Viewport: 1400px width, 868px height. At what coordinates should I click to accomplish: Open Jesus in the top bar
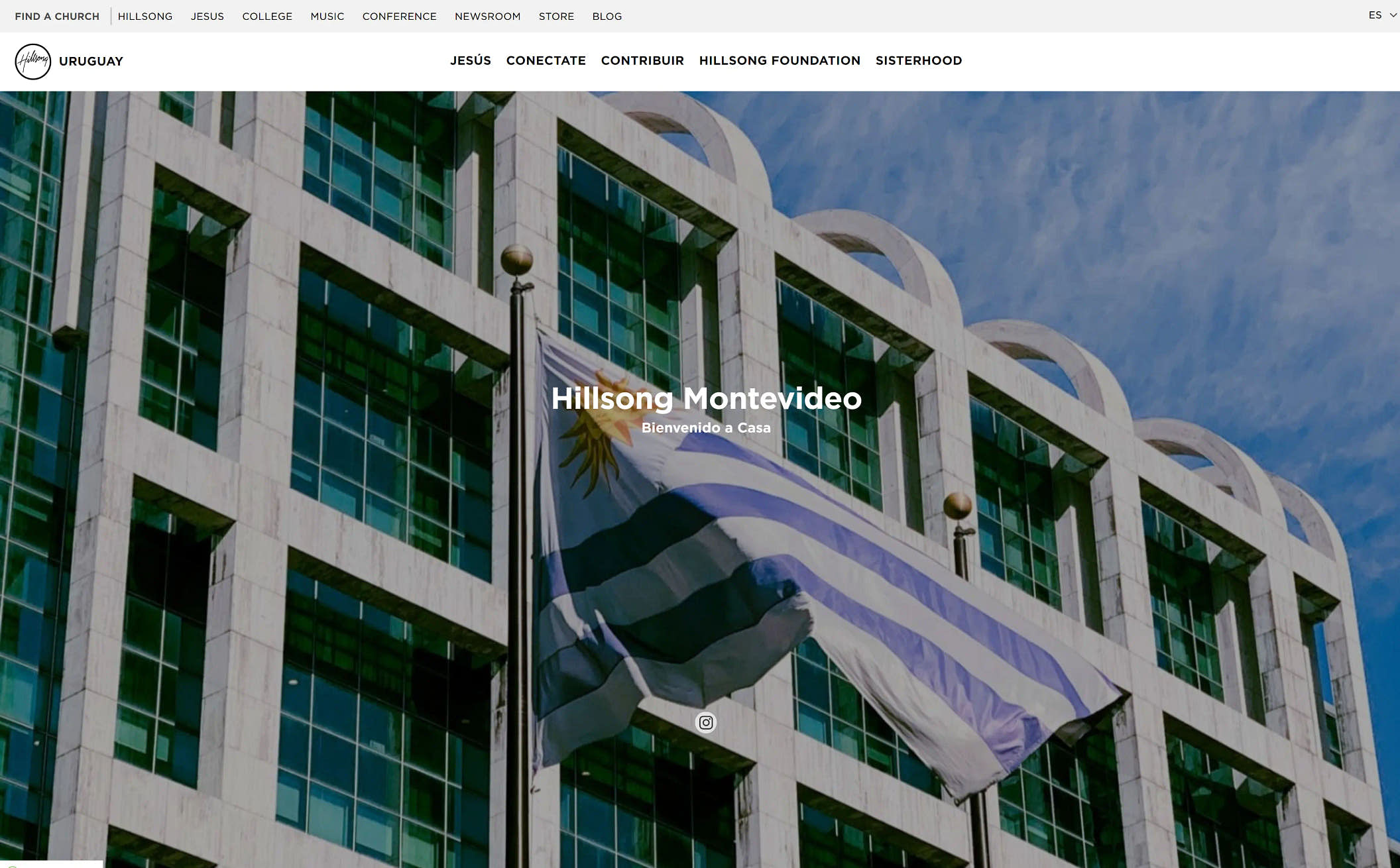pyautogui.click(x=207, y=17)
